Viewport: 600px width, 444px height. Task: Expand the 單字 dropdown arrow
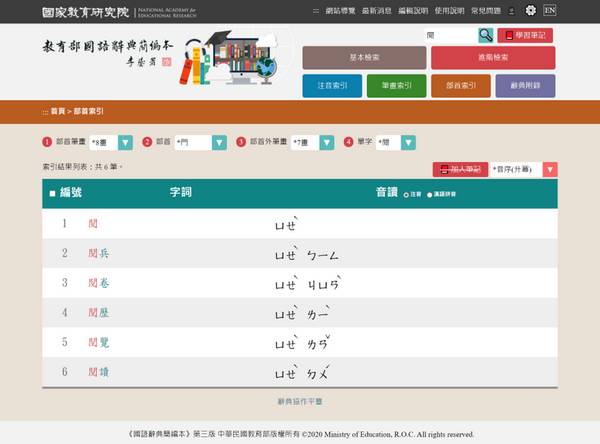click(x=408, y=142)
